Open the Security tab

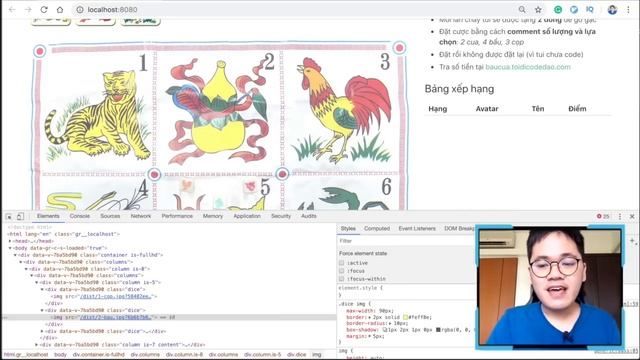tap(281, 216)
